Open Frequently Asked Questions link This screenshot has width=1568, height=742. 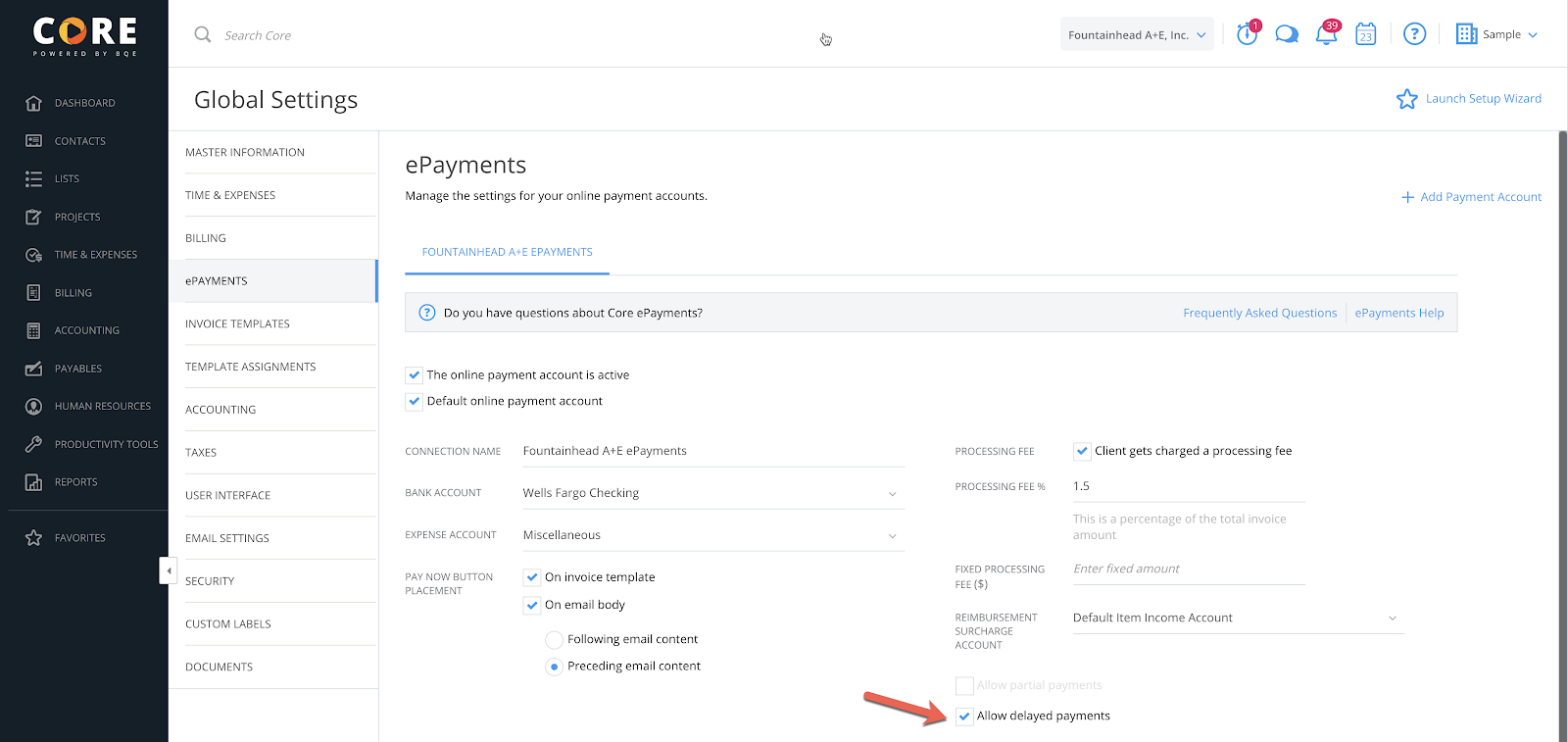1259,313
